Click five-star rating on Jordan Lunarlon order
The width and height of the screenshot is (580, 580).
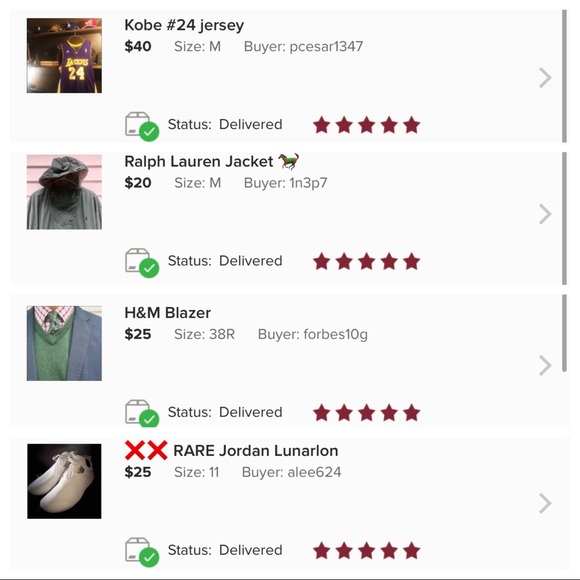(x=367, y=551)
